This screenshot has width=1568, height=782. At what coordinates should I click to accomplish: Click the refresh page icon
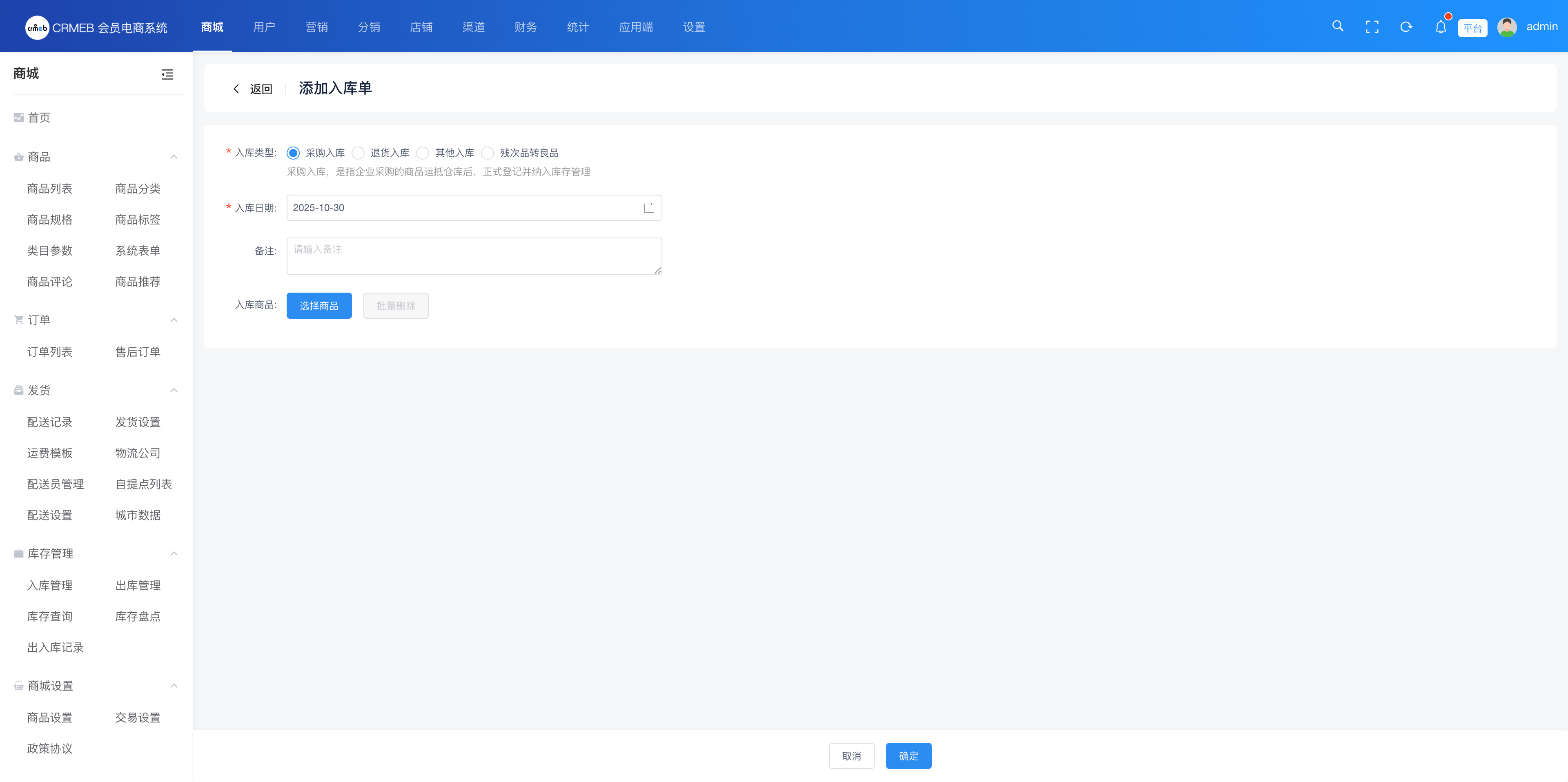pyautogui.click(x=1406, y=27)
